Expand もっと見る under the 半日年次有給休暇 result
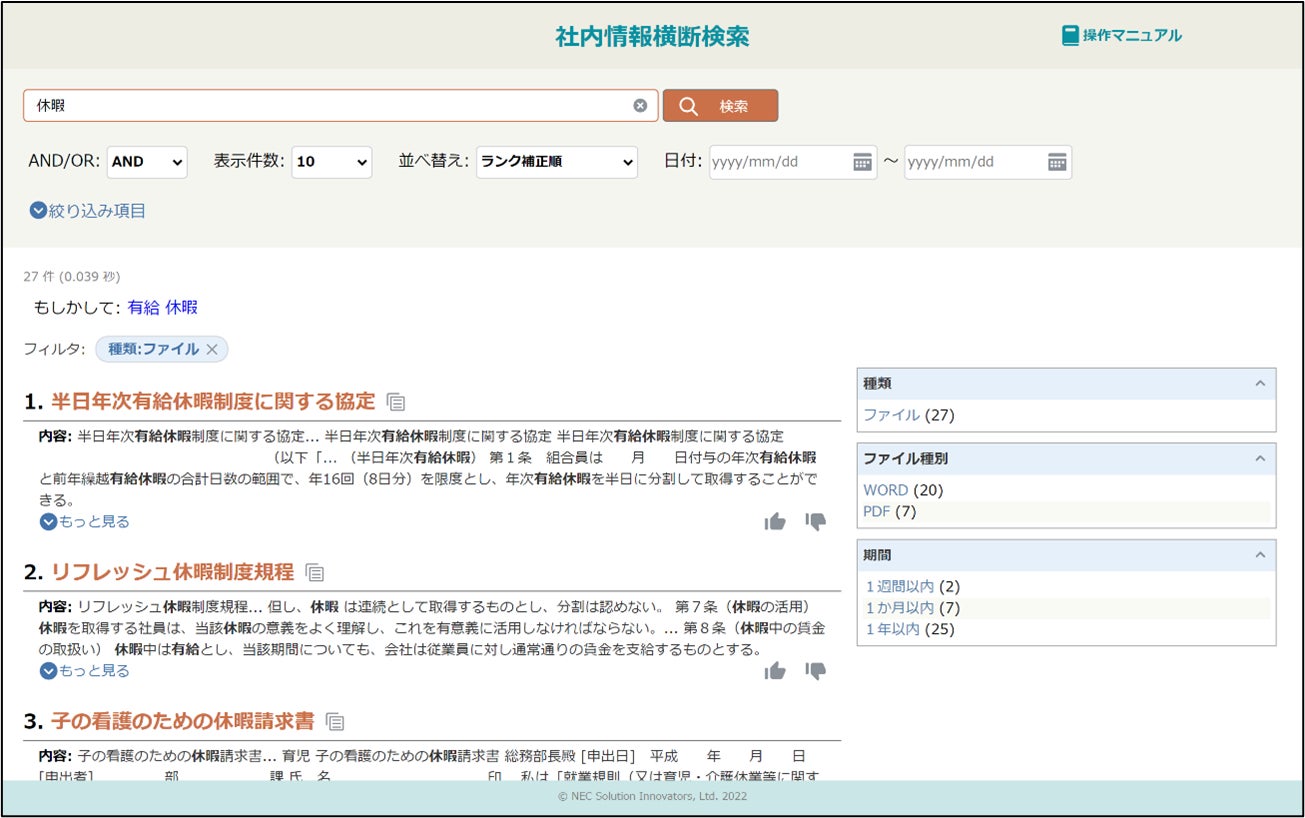Image resolution: width=1305 pixels, height=818 pixels. [85, 522]
